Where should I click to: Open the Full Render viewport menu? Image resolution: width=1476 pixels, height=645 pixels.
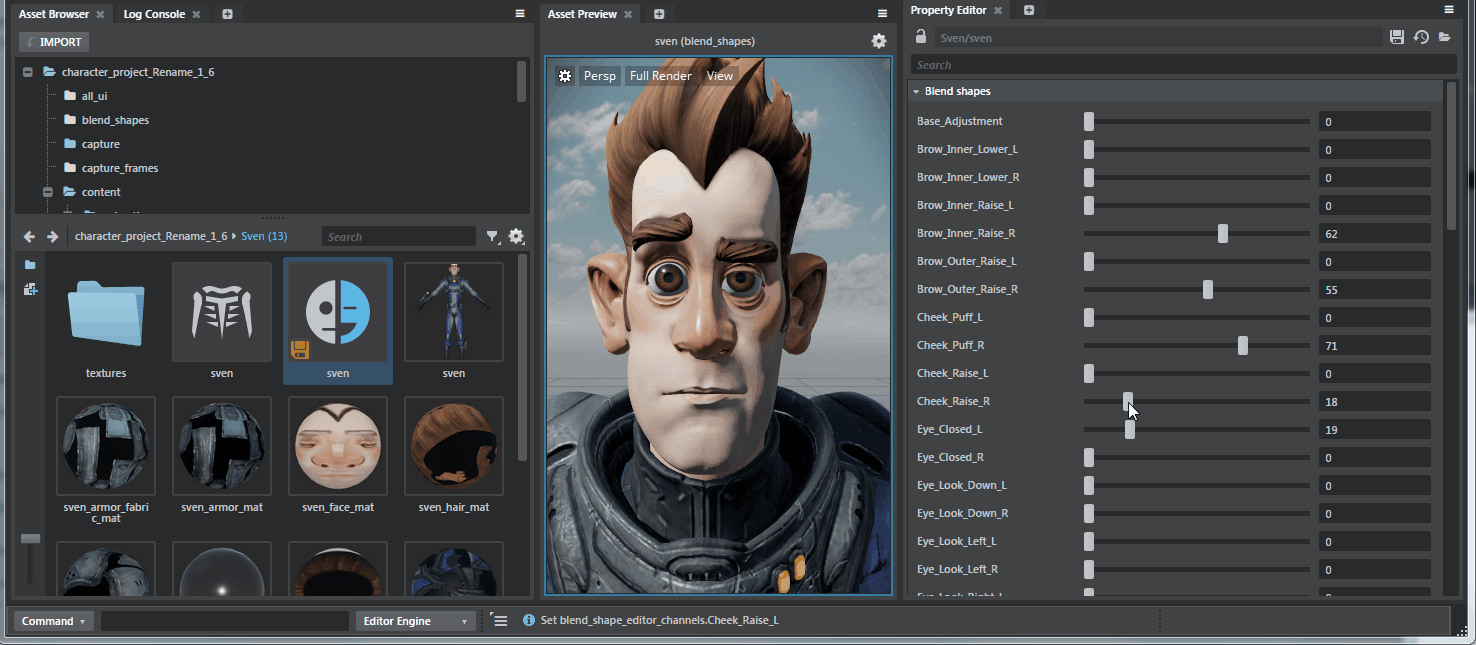pyautogui.click(x=660, y=76)
